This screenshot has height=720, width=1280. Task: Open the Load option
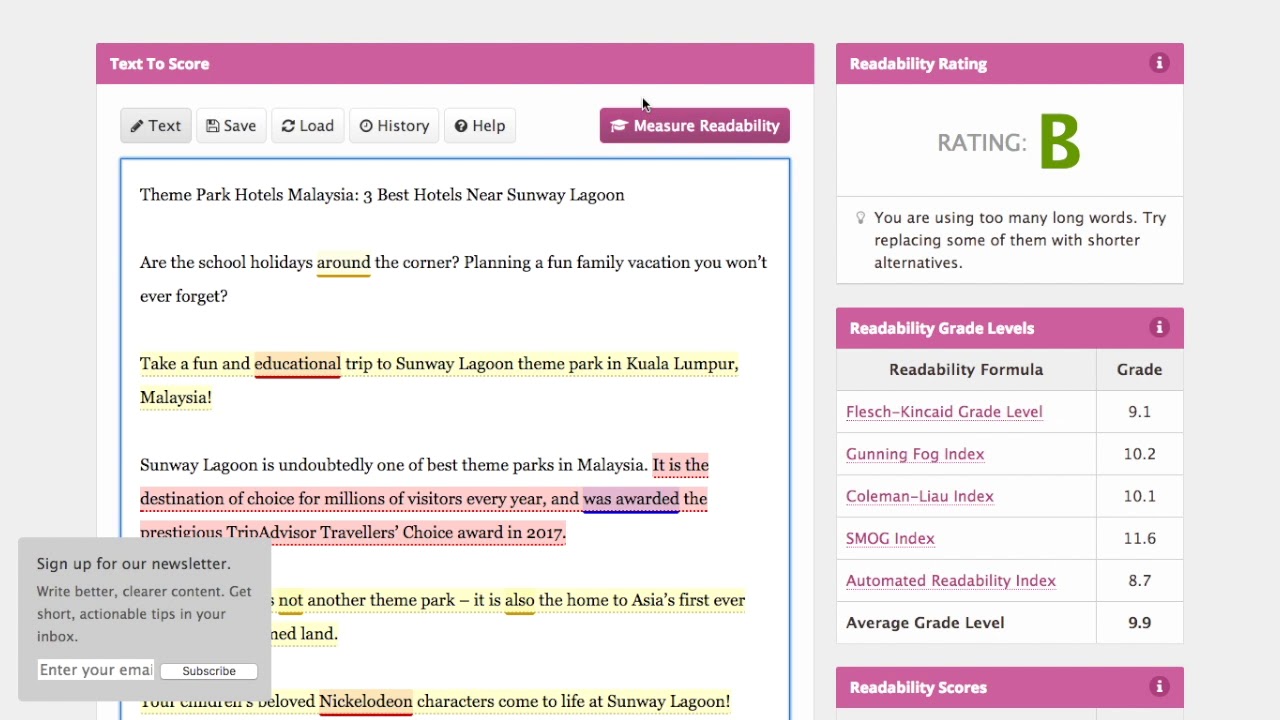click(x=308, y=126)
